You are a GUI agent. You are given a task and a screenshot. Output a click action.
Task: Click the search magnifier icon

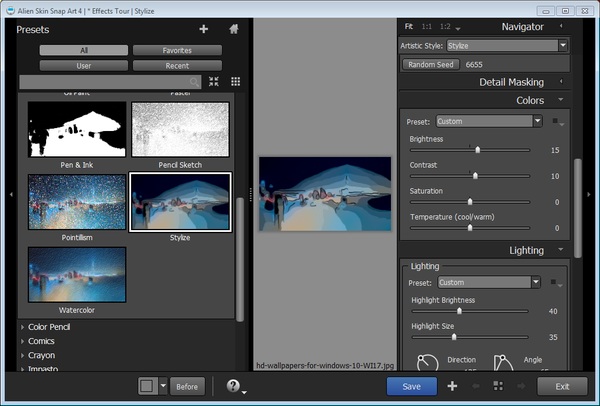pyautogui.click(x=194, y=82)
